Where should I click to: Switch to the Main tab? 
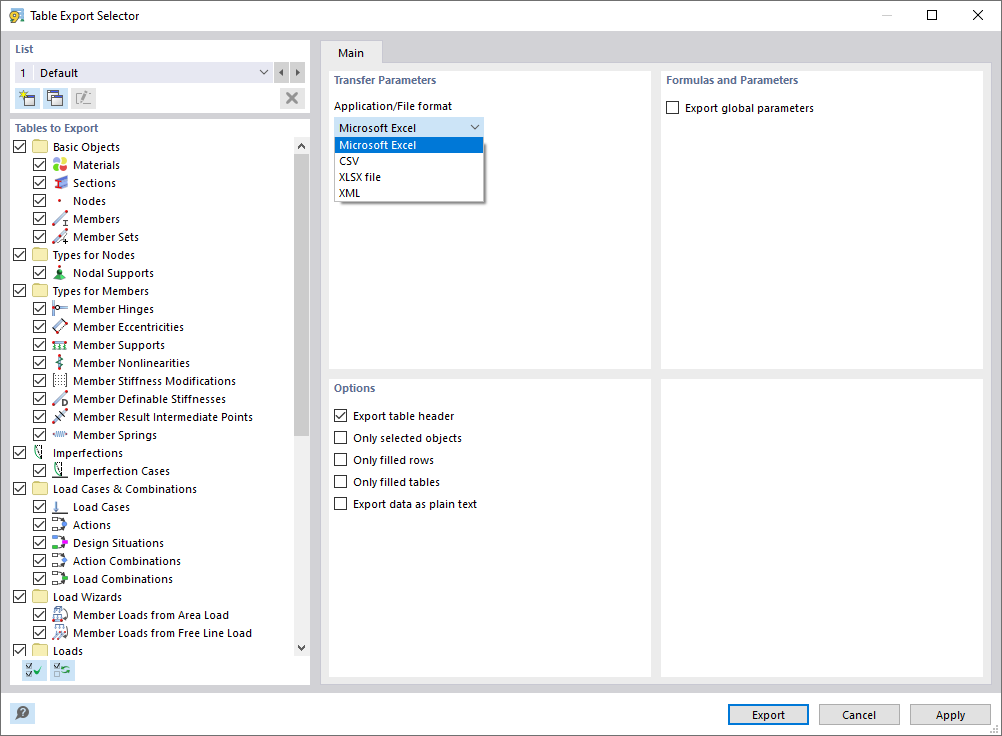click(351, 52)
